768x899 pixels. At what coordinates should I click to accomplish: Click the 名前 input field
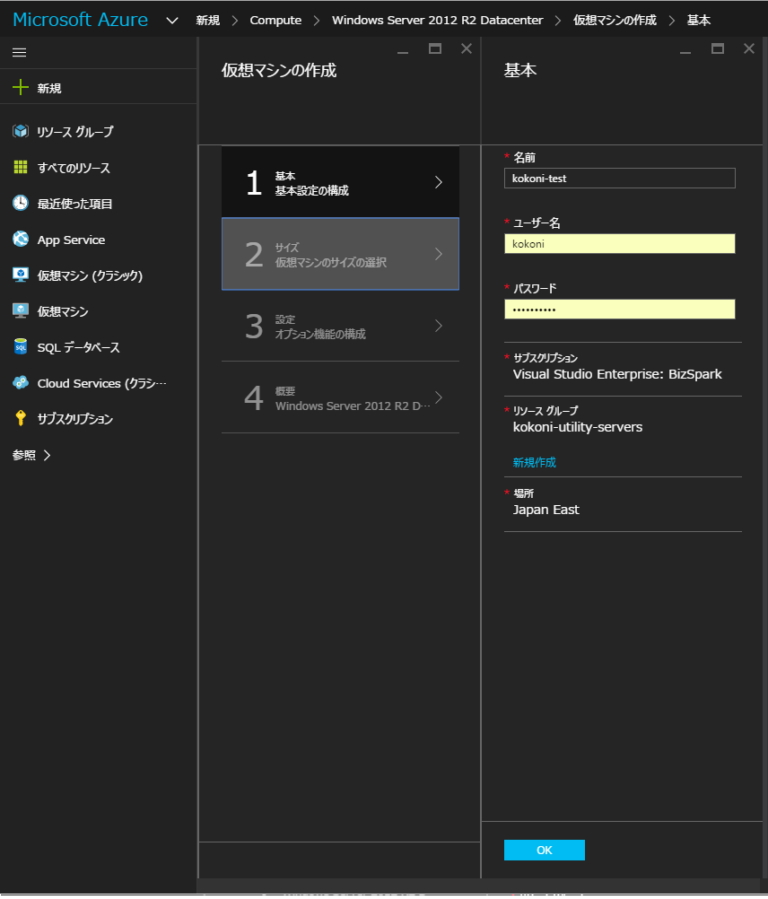pos(620,178)
